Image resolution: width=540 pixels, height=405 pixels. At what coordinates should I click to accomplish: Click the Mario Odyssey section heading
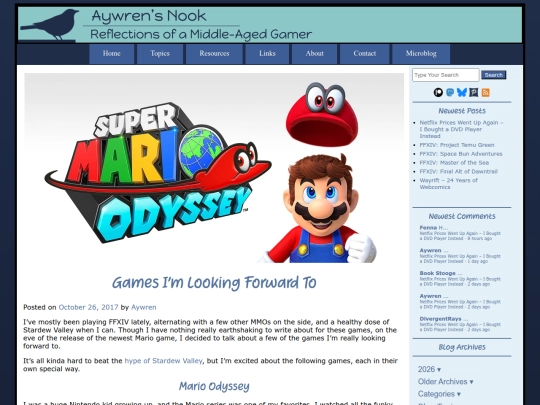[214, 386]
